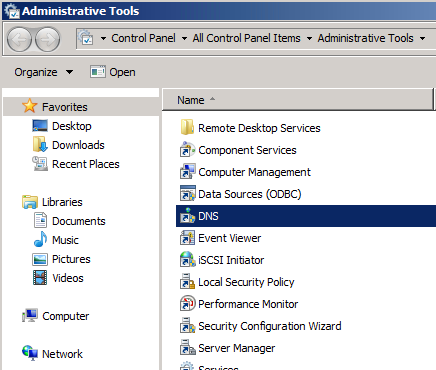Open Network label in navigation pane

pyautogui.click(x=62, y=354)
